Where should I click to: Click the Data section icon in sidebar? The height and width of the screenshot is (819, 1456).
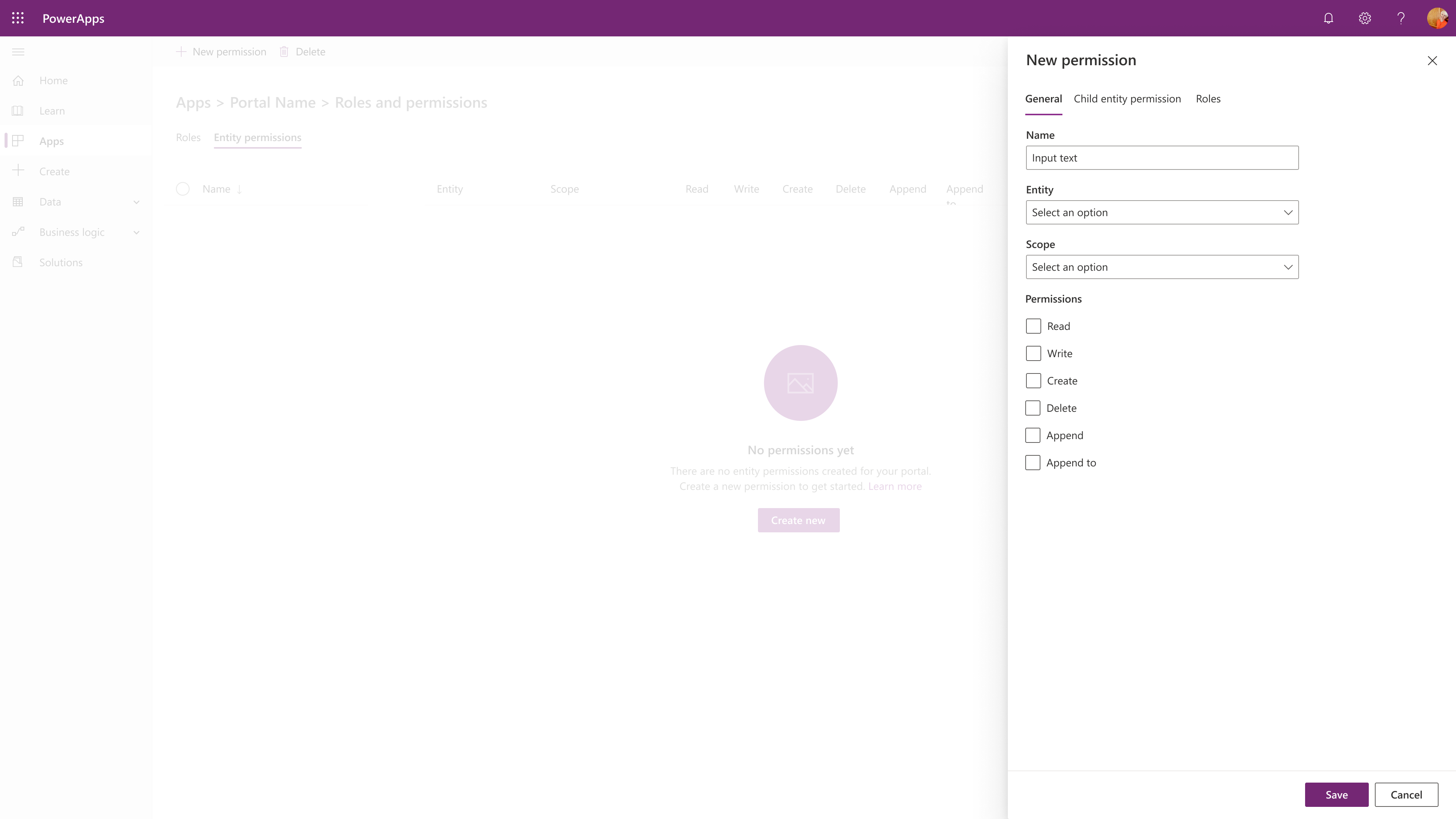click(x=18, y=201)
